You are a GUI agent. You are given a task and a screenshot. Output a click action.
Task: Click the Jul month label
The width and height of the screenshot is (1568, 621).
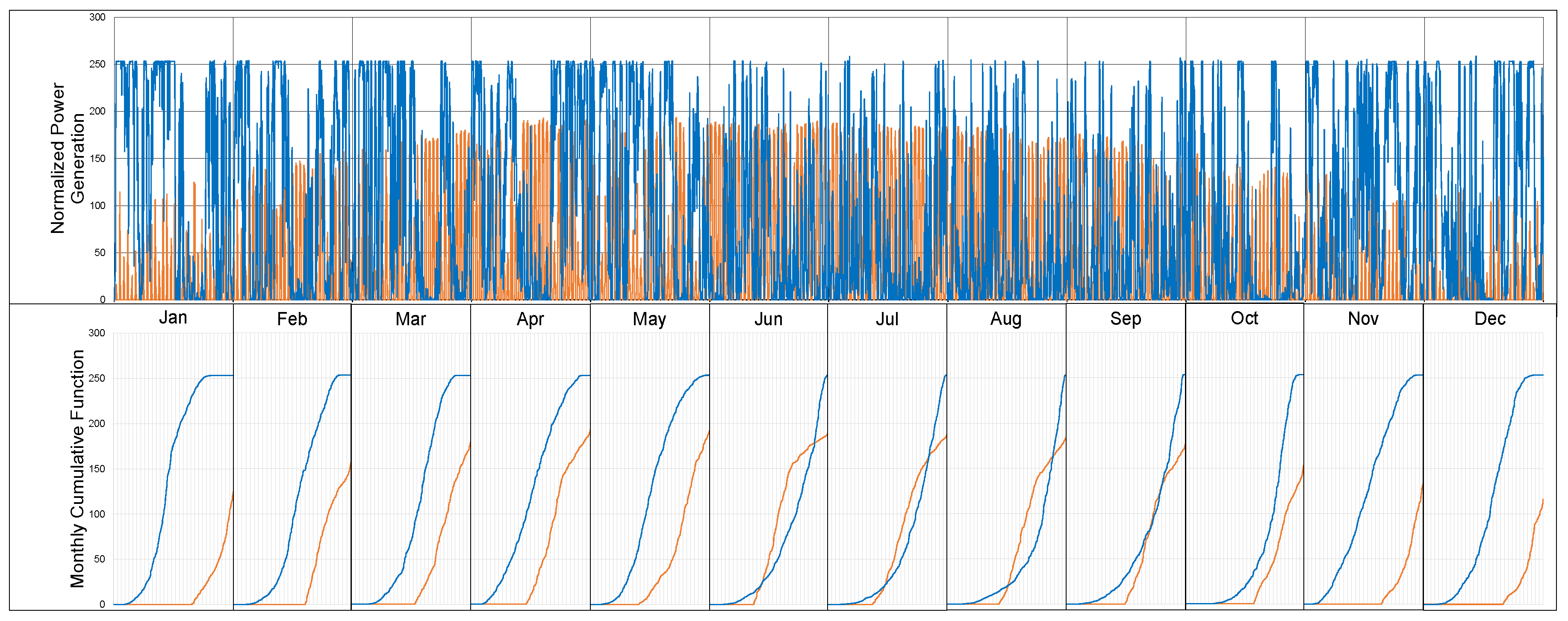(887, 319)
